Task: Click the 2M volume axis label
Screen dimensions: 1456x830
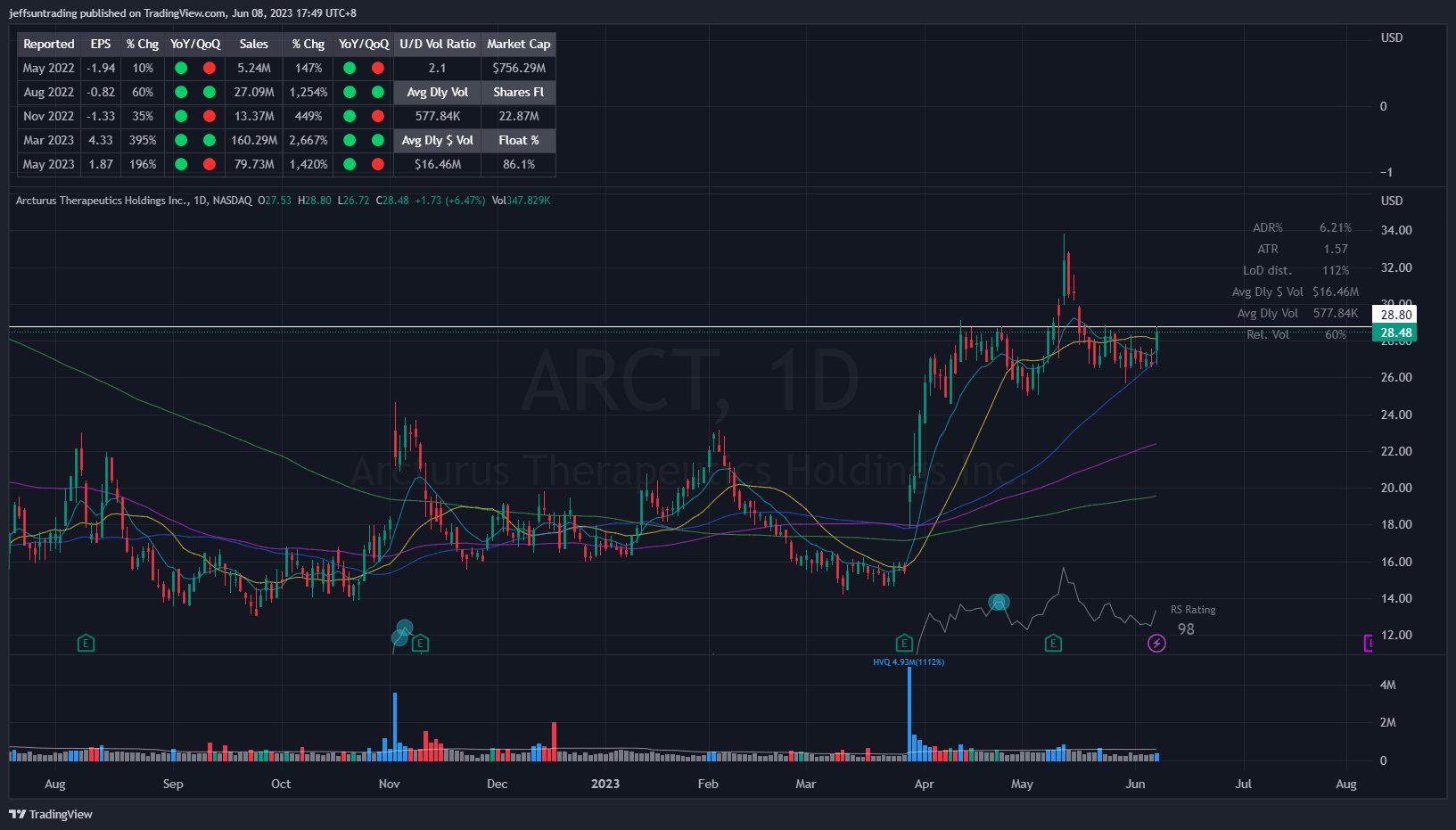Action: point(1388,722)
